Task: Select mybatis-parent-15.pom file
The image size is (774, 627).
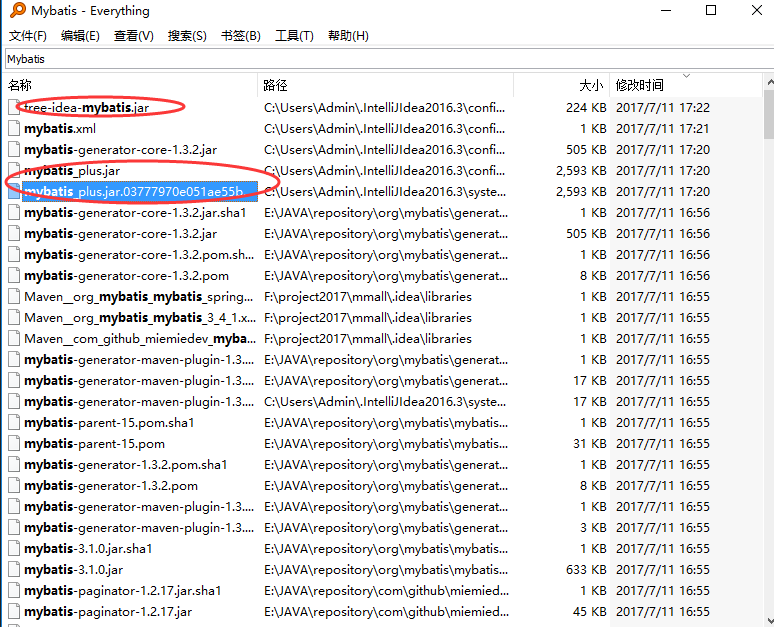Action: point(94,444)
